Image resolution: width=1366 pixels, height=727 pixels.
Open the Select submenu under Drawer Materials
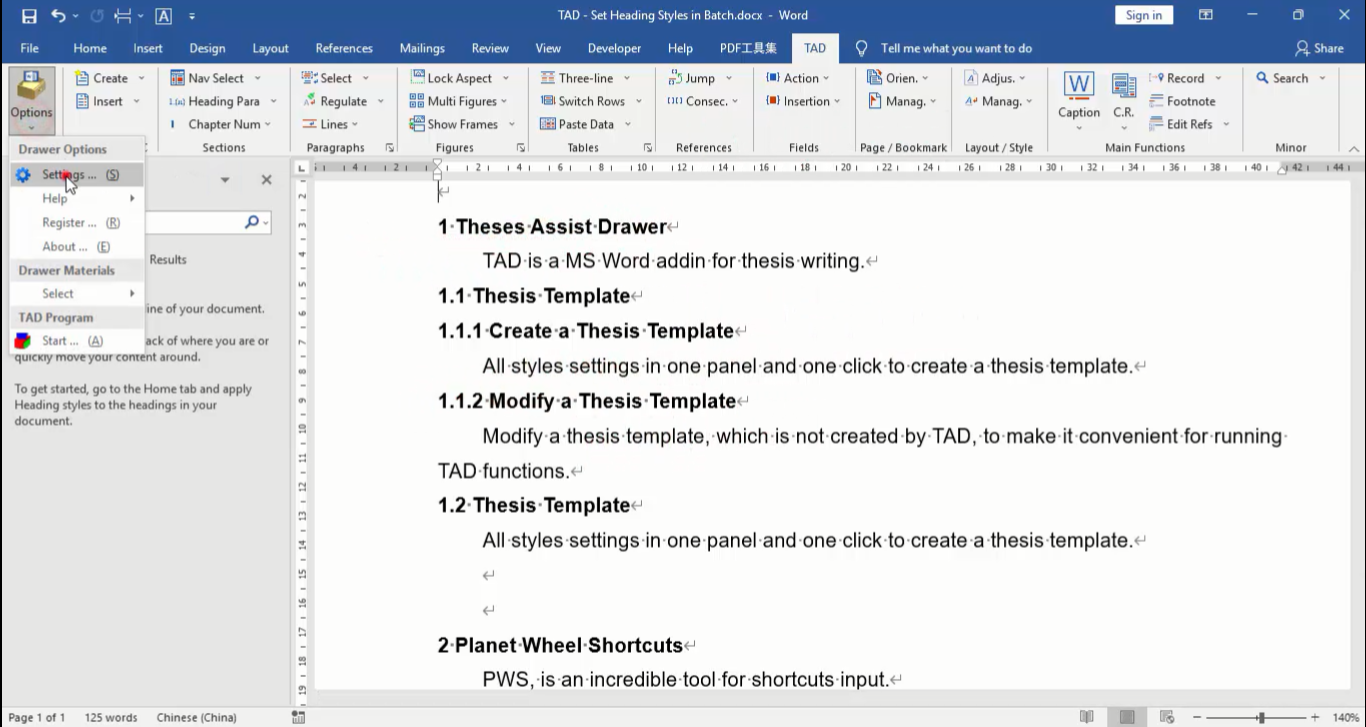[x=77, y=293]
